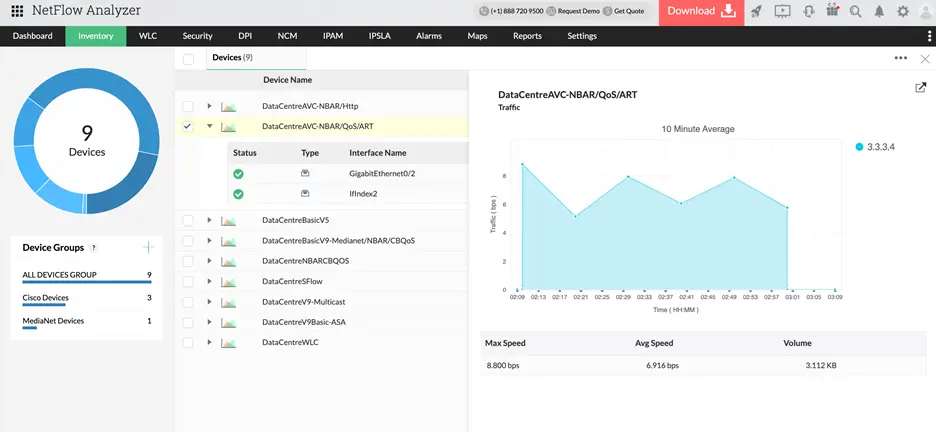Uncheck the DataCentreAVC-NBAR/QoS/ART checkbox
Image resolution: width=936 pixels, height=432 pixels.
(188, 126)
